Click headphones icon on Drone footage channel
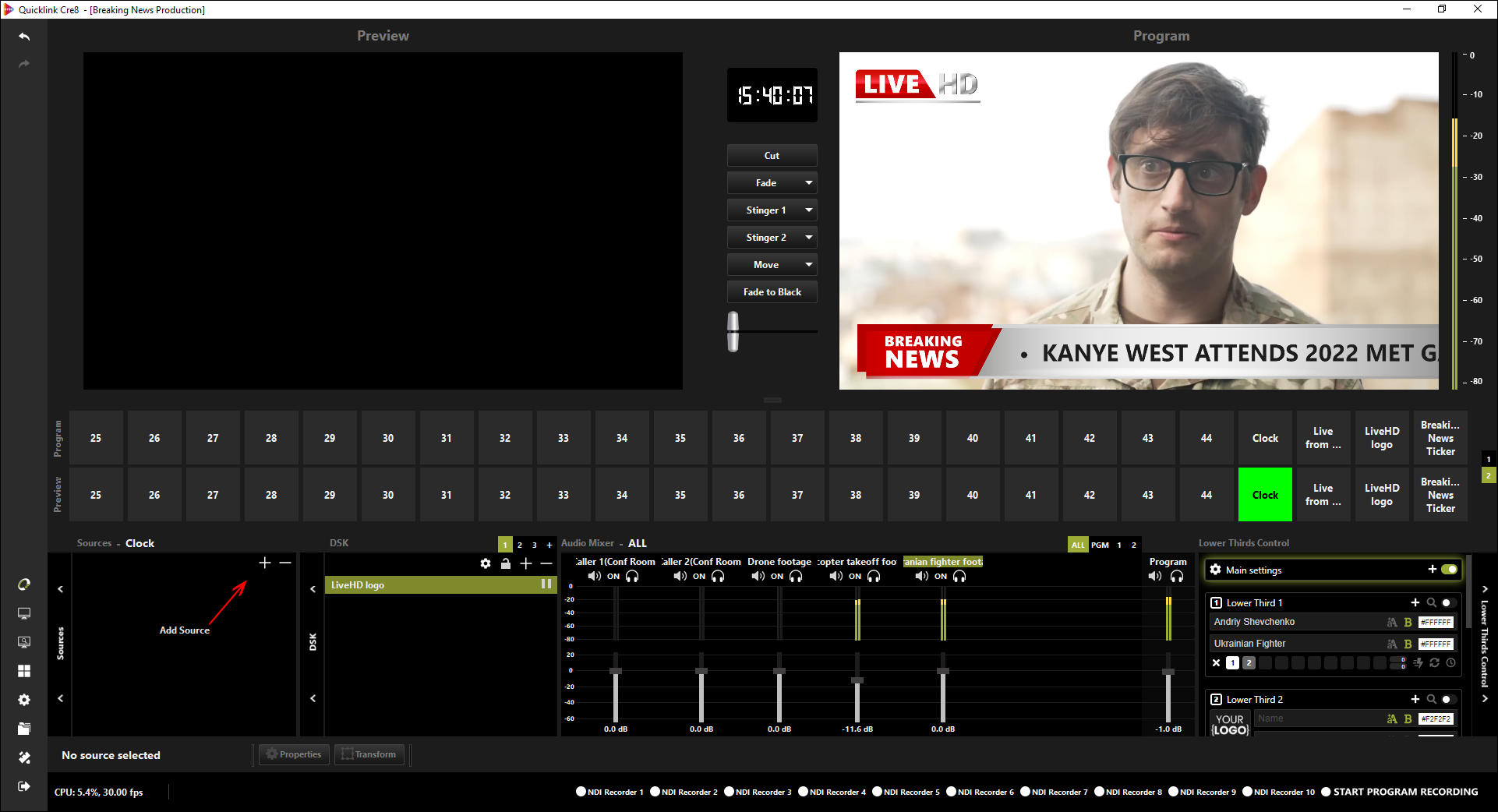 [x=796, y=577]
